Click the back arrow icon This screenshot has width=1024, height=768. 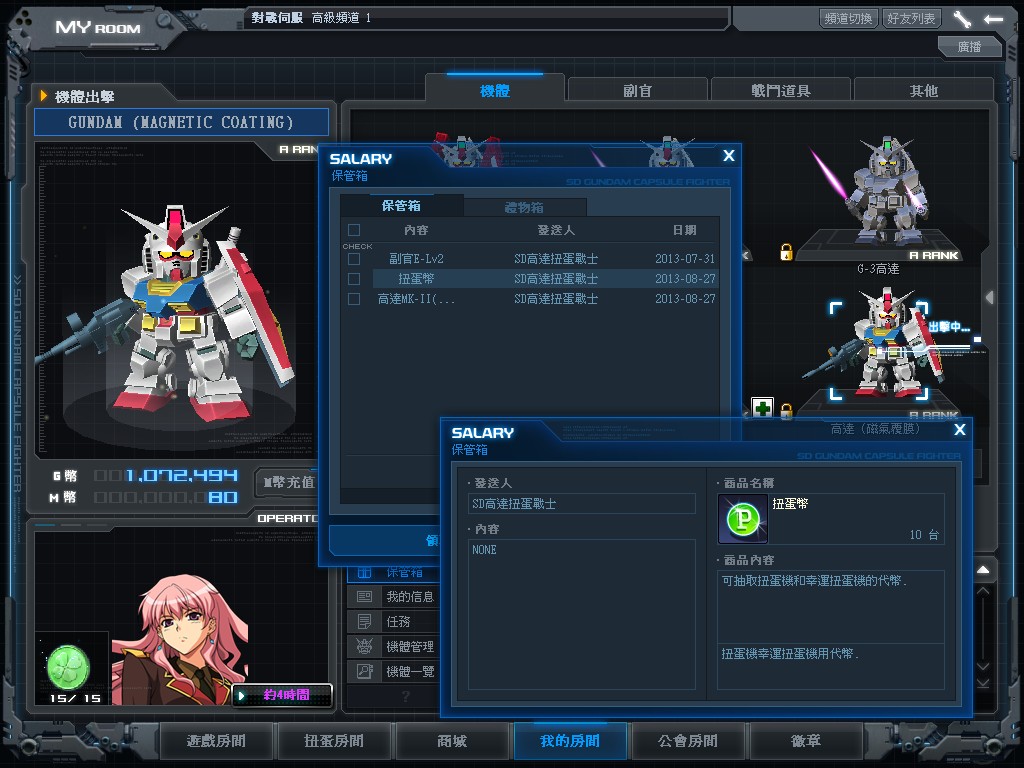(993, 19)
